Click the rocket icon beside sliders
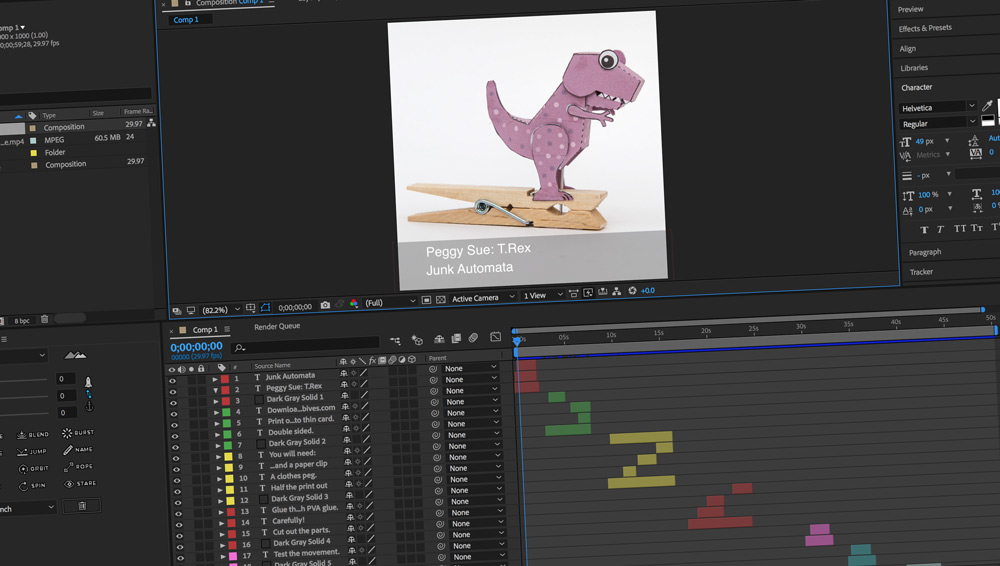The width and height of the screenshot is (1000, 566). [x=88, y=382]
